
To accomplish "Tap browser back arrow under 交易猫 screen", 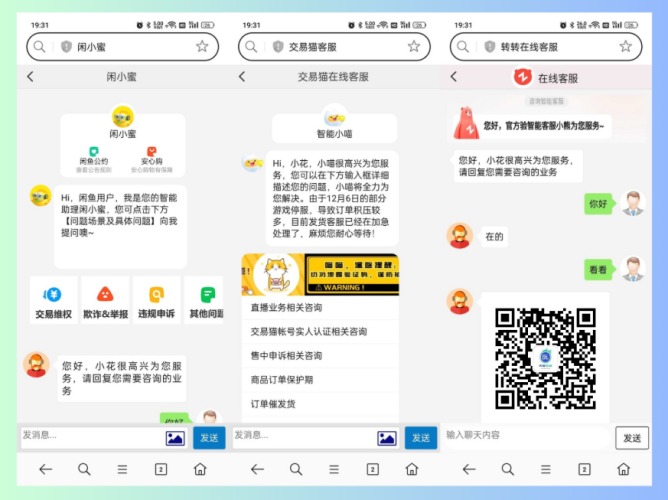I will 257,469.
